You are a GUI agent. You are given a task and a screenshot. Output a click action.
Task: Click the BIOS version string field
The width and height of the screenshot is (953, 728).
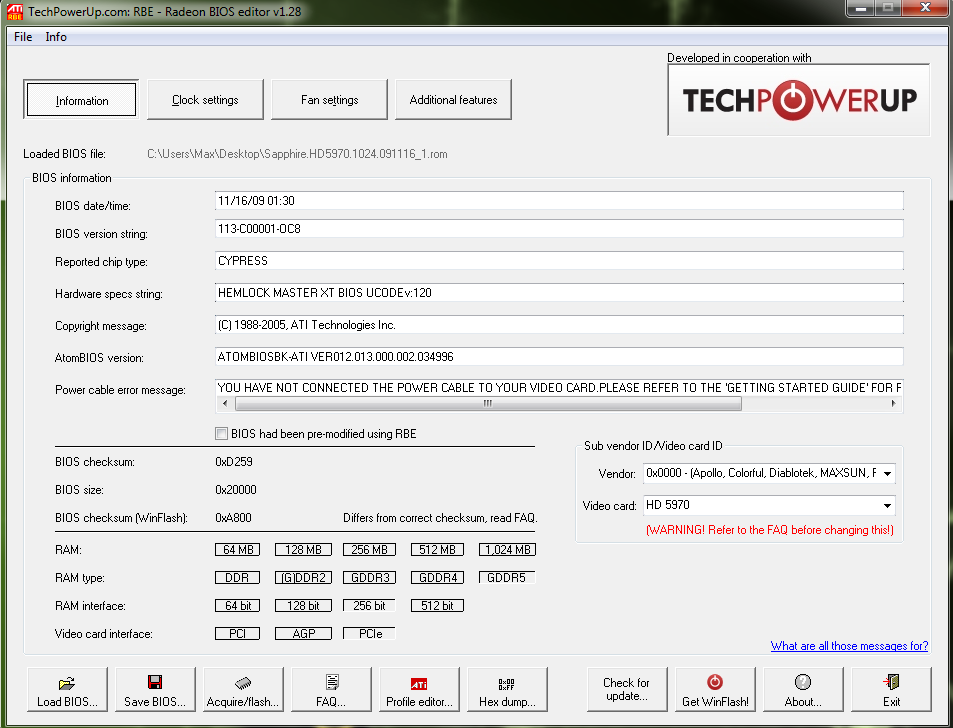pyautogui.click(x=559, y=229)
